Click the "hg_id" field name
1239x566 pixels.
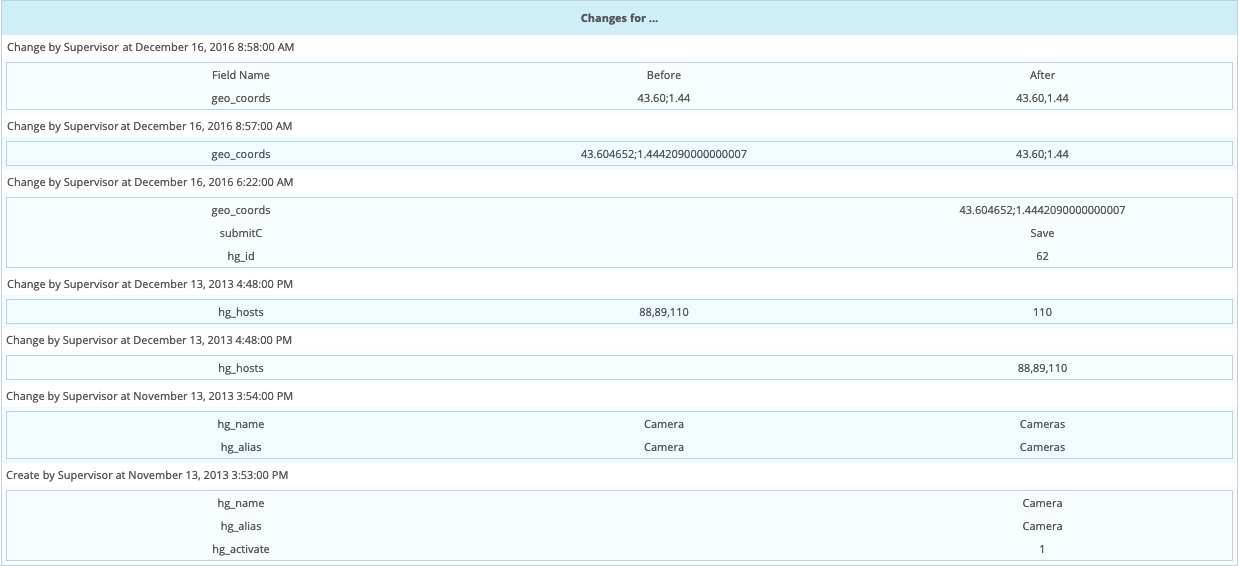click(x=240, y=256)
